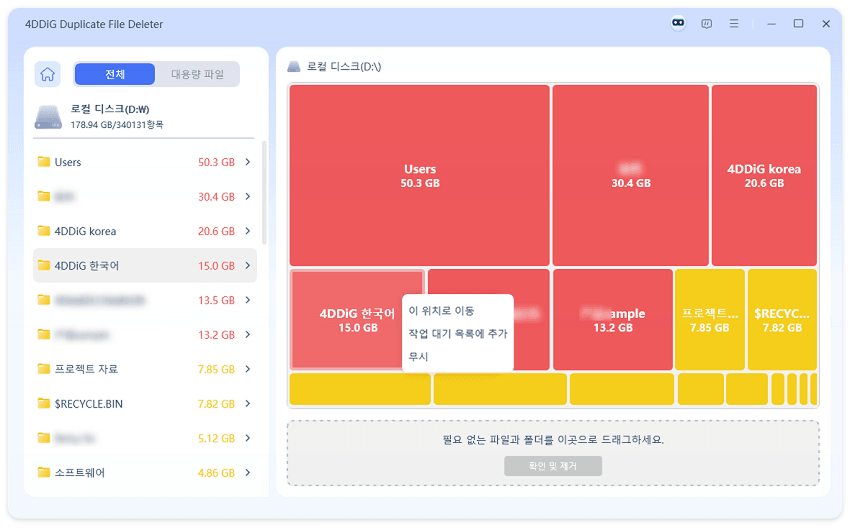Choose 작업 대기 목록에 추가 in context menu
The height and width of the screenshot is (530, 850).
(x=458, y=333)
